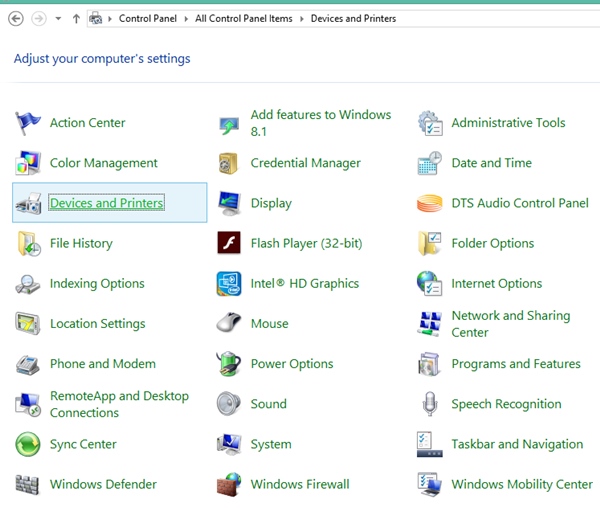Click the Credential Manager safe icon

tap(228, 163)
